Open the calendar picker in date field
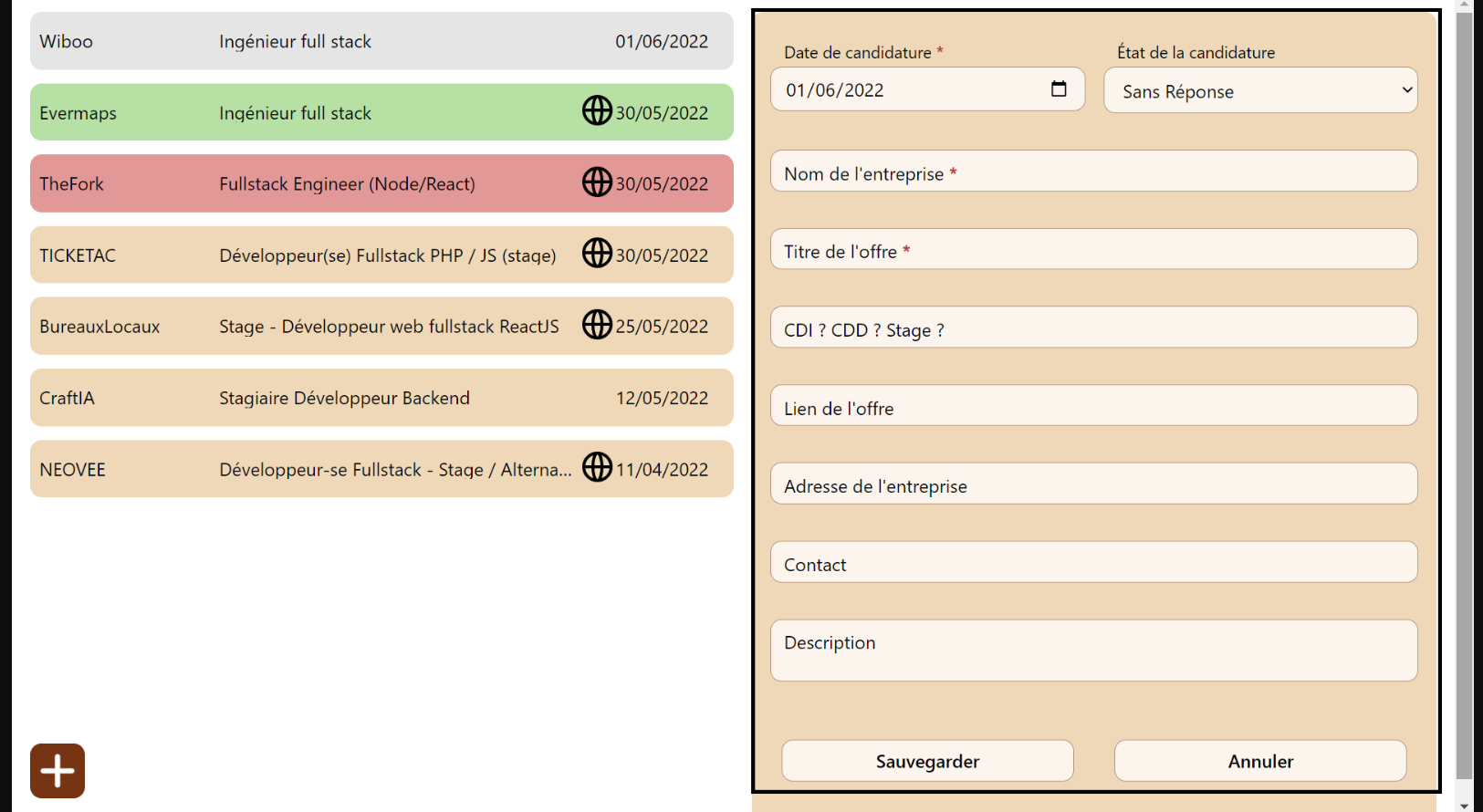 [x=1059, y=89]
